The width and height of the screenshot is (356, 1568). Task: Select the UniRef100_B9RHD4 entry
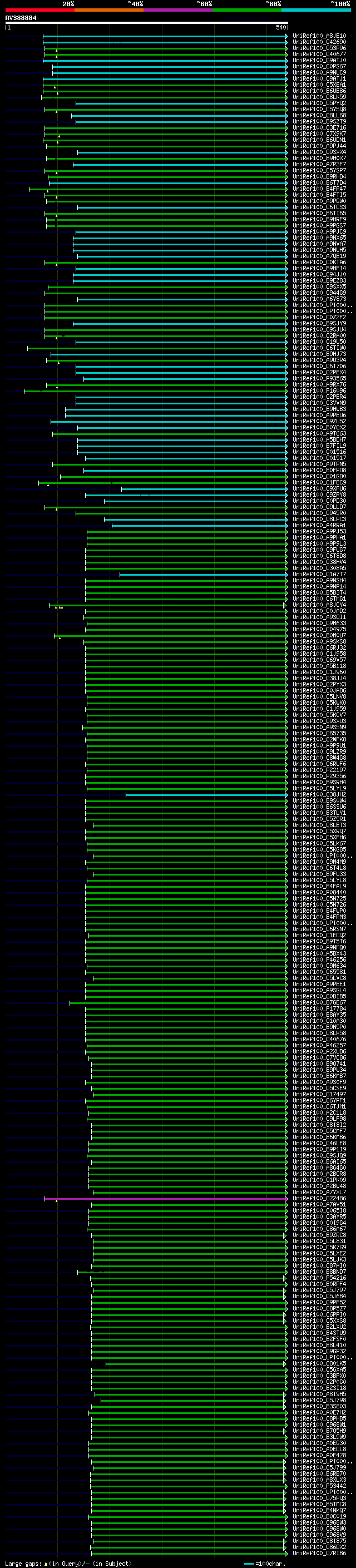319,176
